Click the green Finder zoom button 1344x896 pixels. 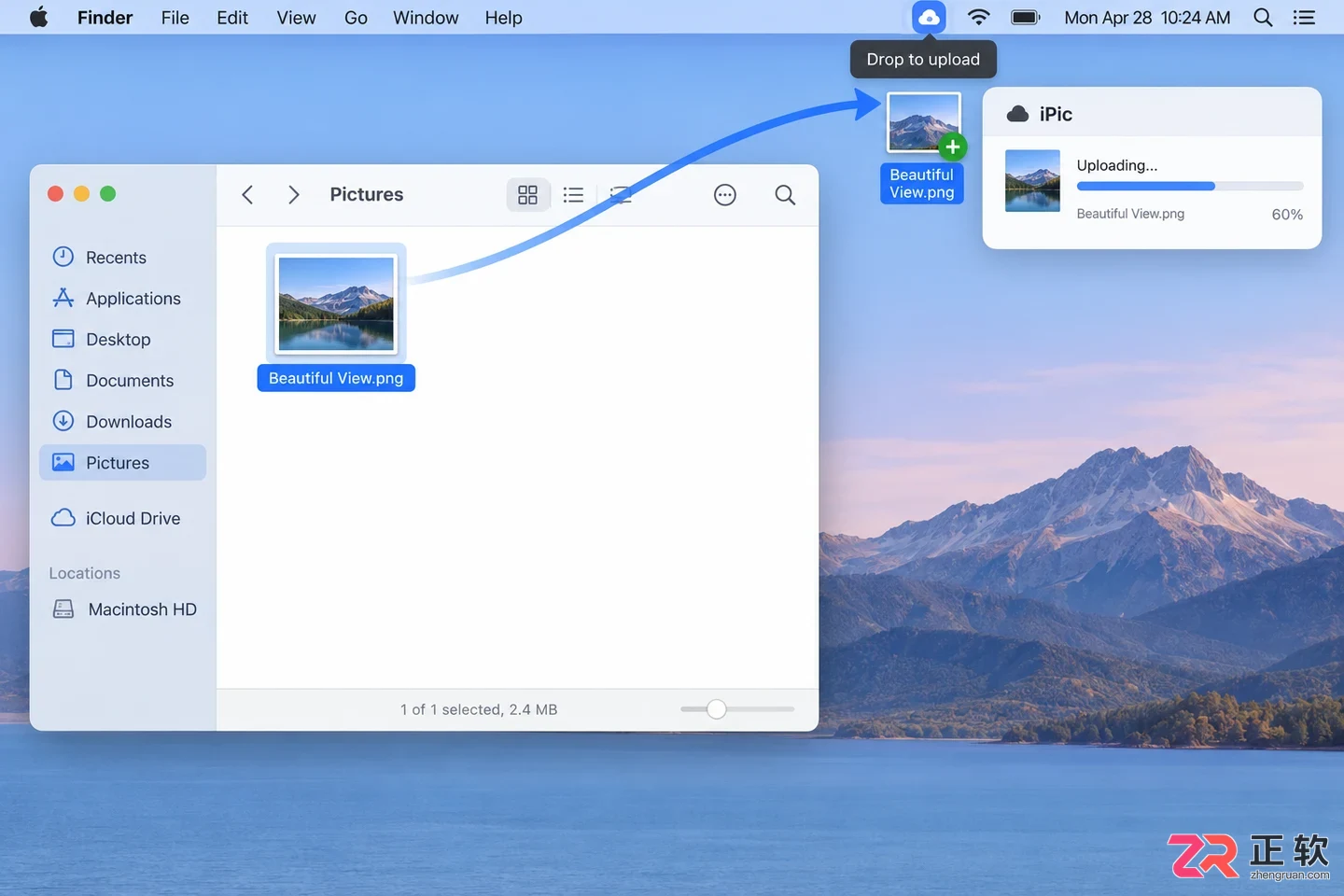click(107, 193)
